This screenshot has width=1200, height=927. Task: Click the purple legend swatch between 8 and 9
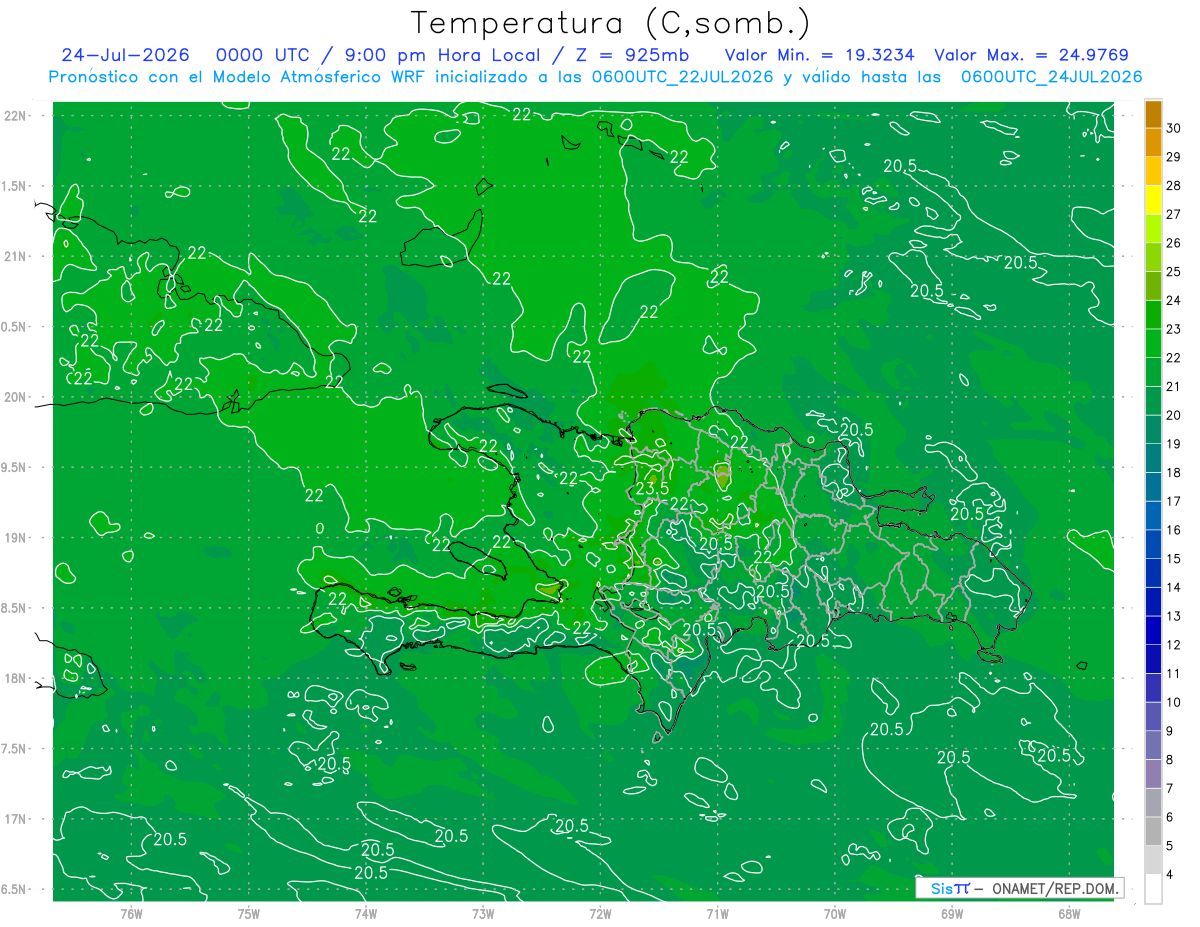(x=1153, y=745)
